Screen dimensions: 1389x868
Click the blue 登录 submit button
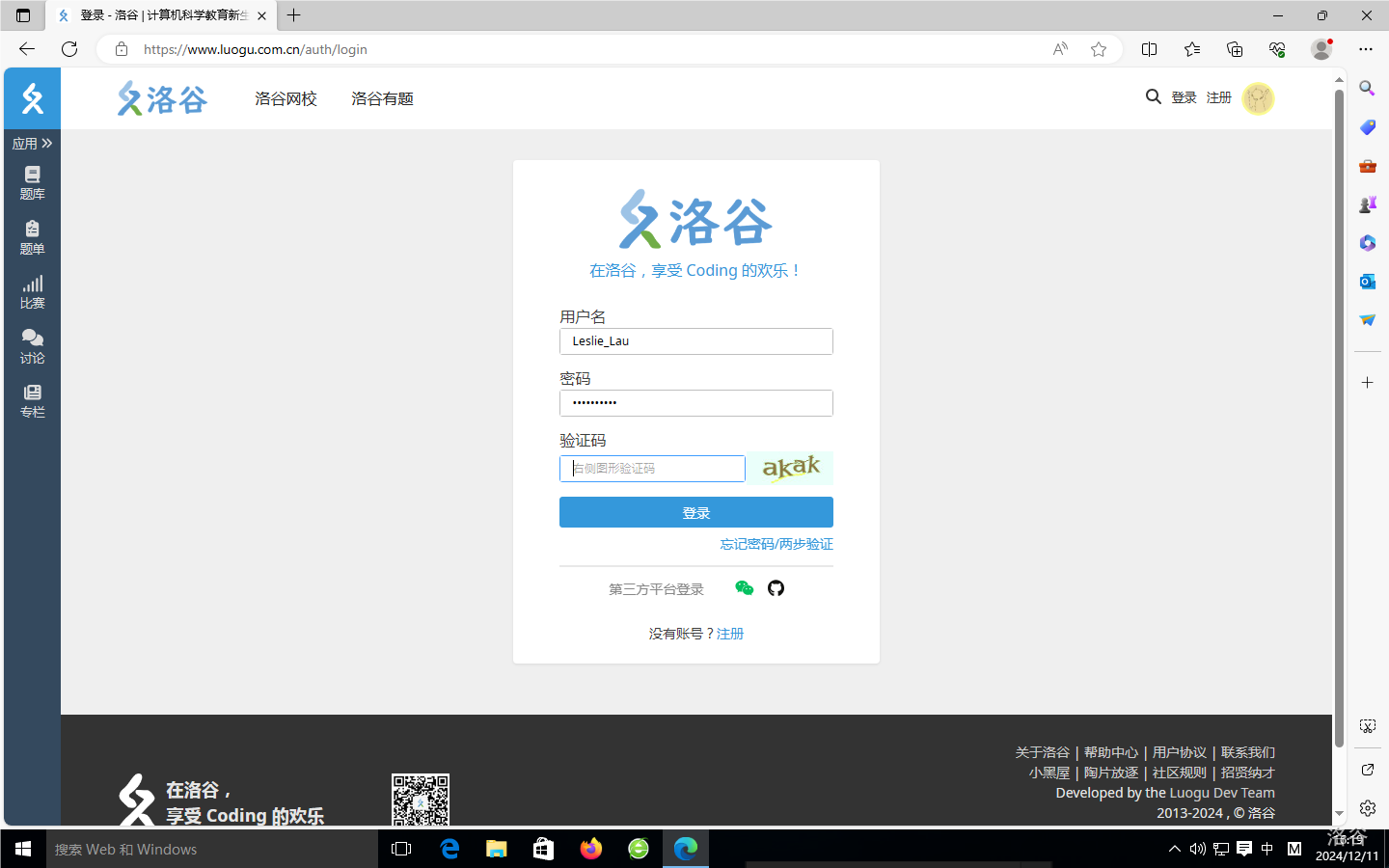point(695,512)
